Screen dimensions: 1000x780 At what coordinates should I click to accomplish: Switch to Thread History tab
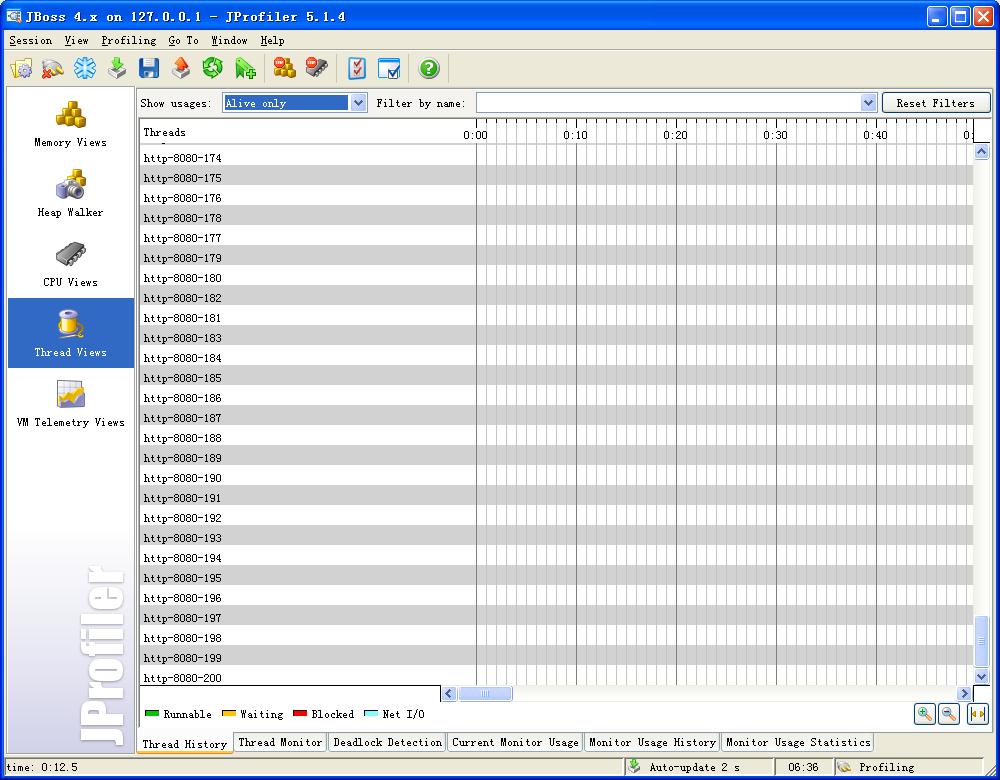click(x=185, y=744)
